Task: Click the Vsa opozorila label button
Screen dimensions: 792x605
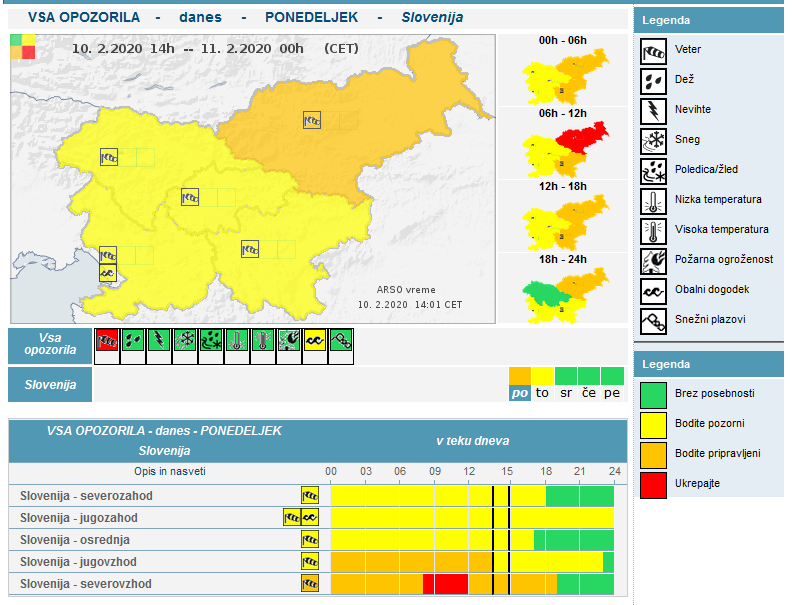Action: (50, 346)
